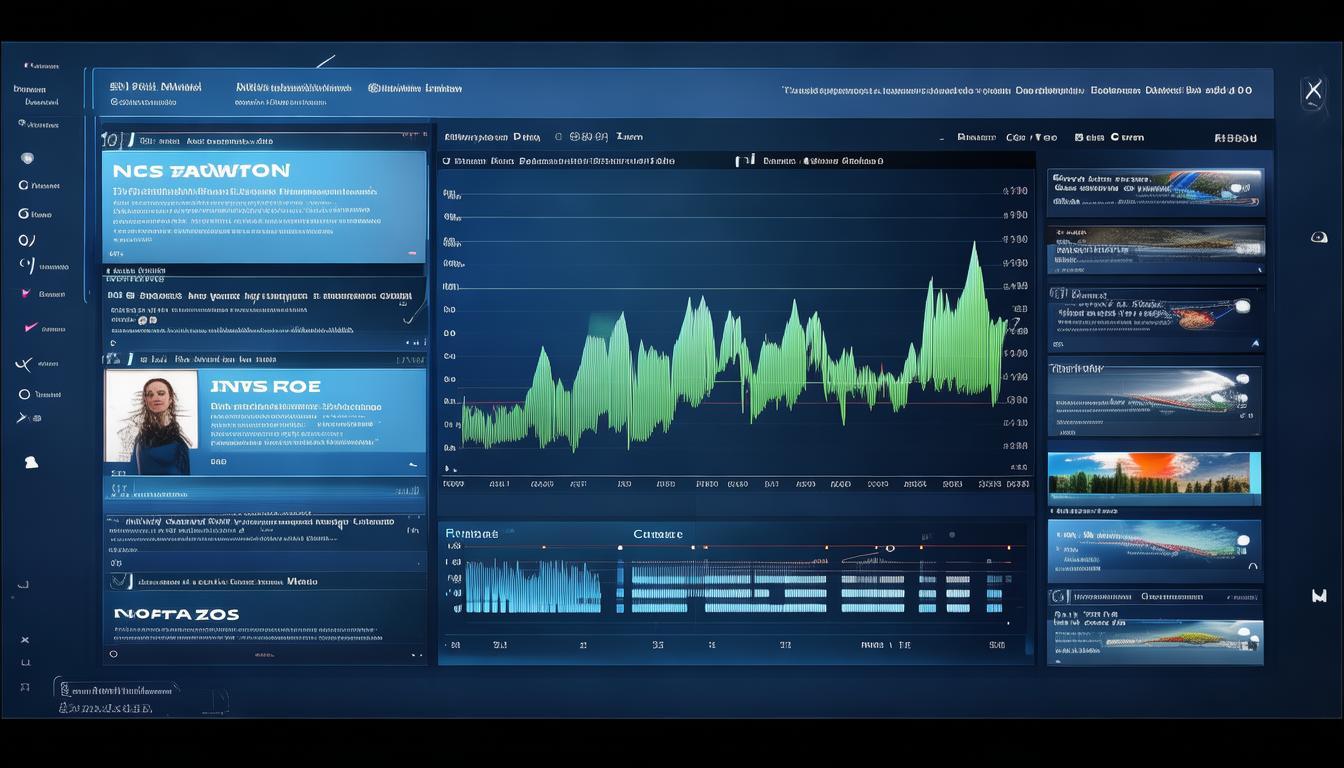1344x768 pixels.
Task: Close the dashboard with the top-right X
Action: [x=1312, y=93]
